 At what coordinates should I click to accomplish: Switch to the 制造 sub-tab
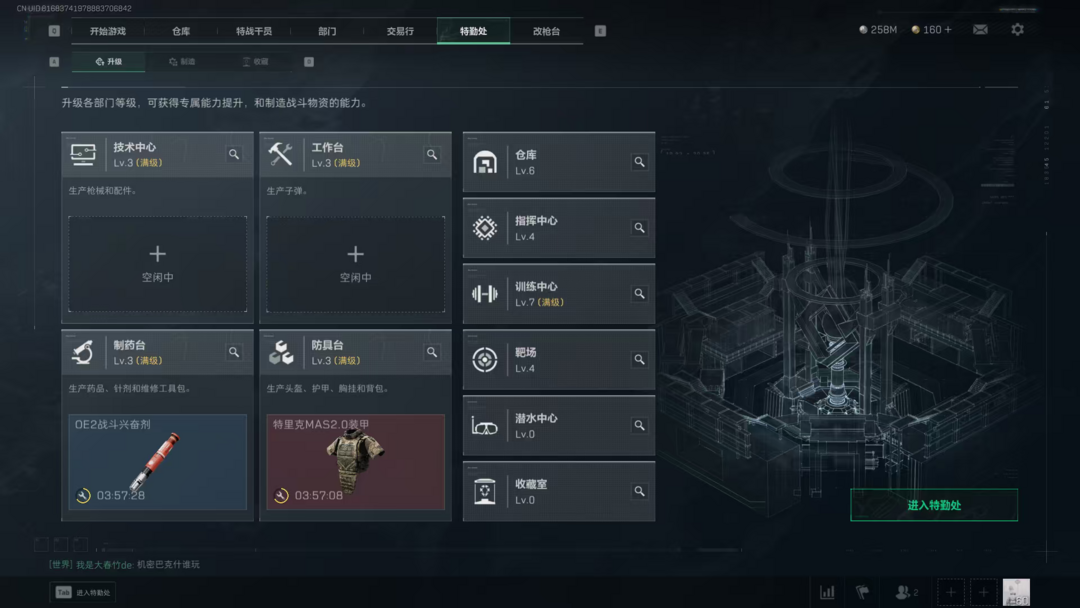(183, 61)
